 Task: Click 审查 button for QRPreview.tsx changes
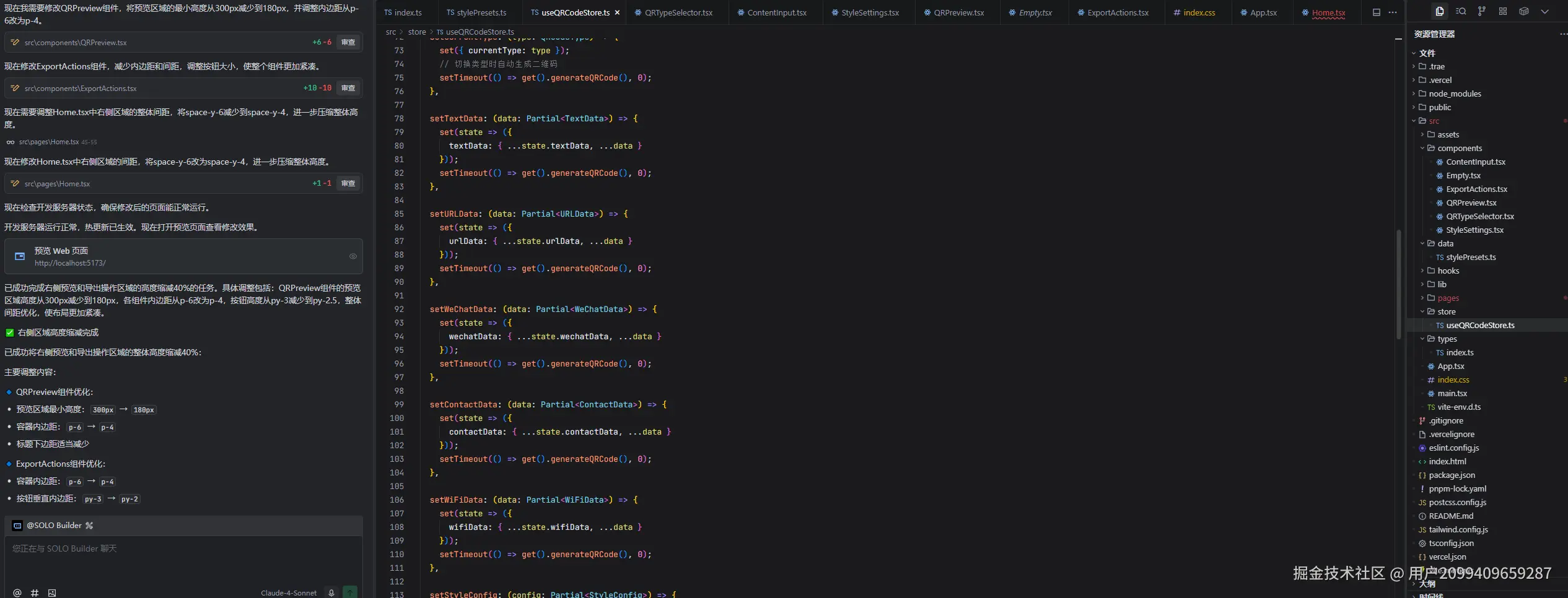[x=348, y=42]
